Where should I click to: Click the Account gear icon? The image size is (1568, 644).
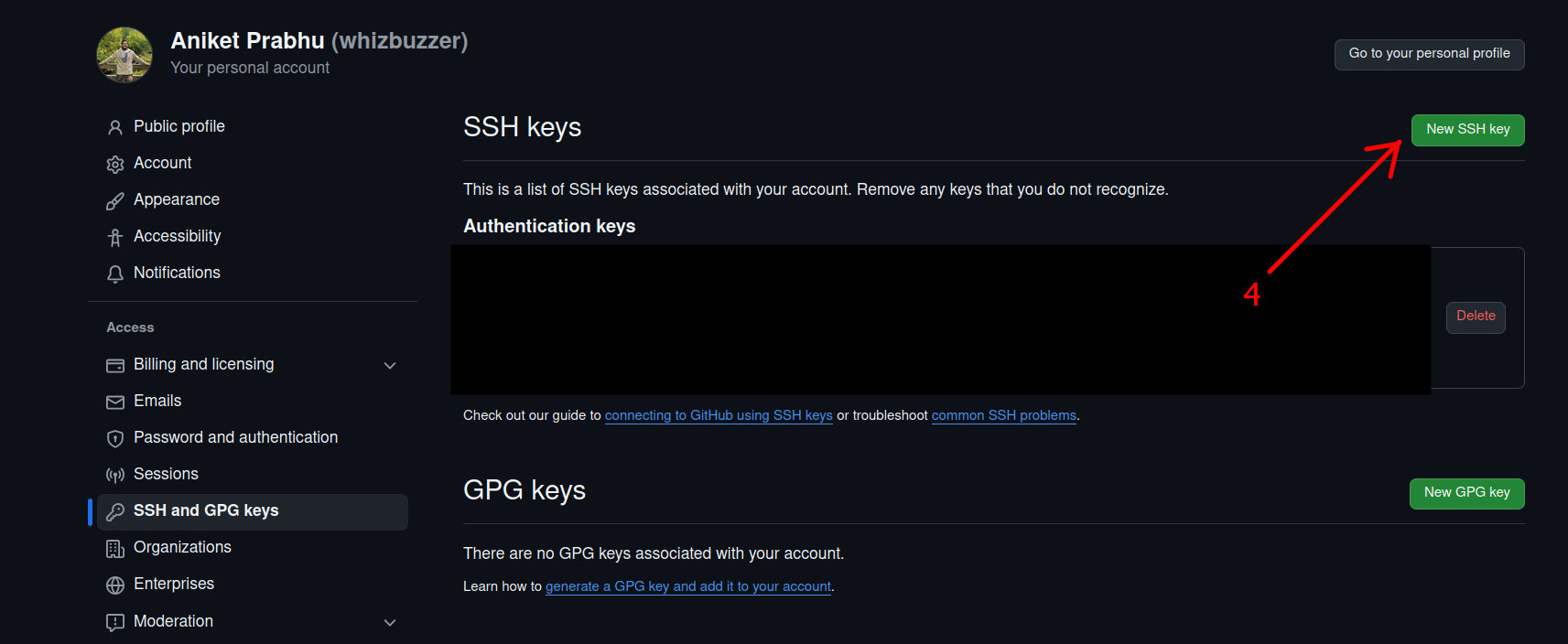pyautogui.click(x=115, y=164)
